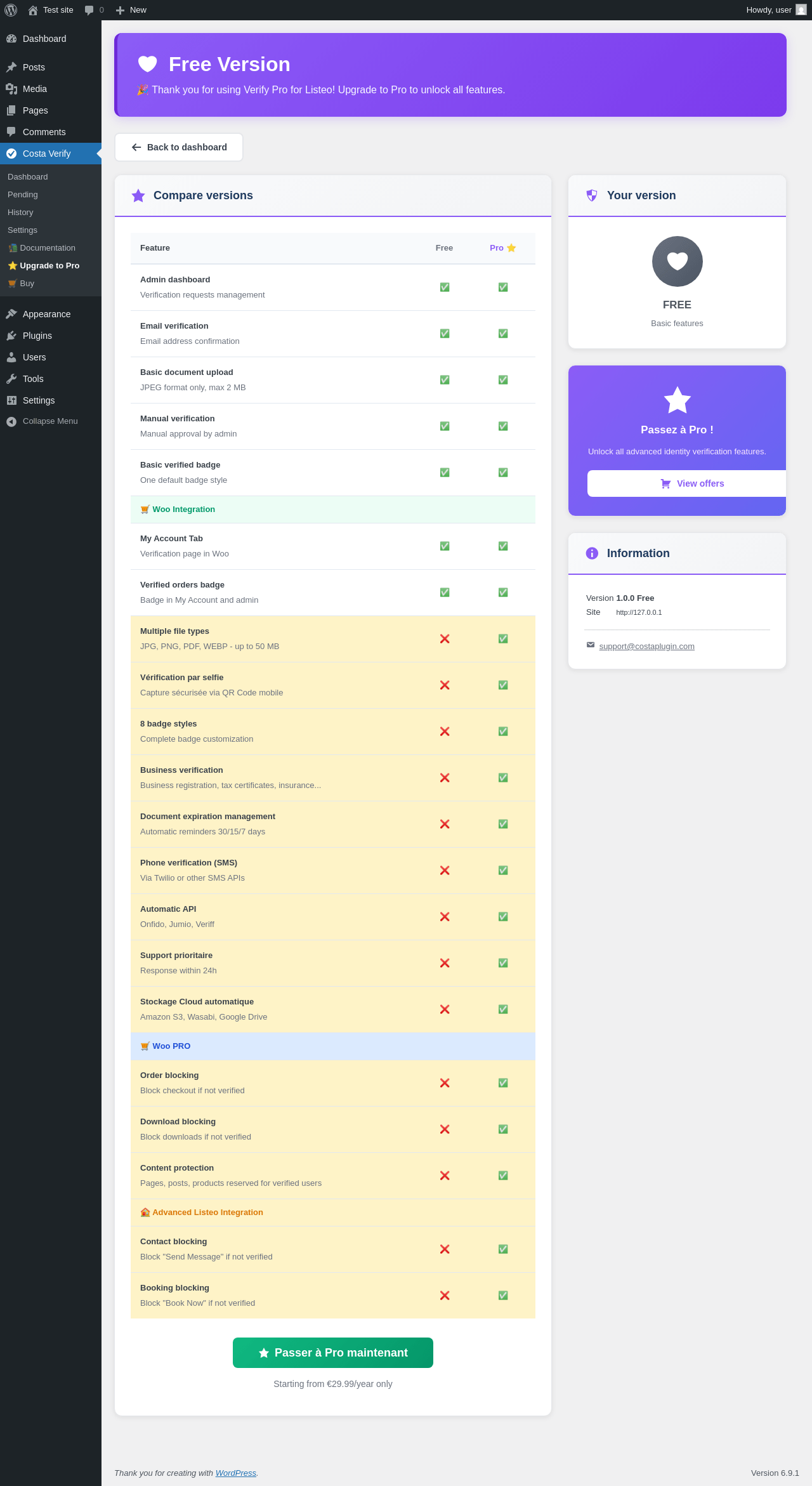Click the Plugins plug icon in sidebar

(11, 336)
